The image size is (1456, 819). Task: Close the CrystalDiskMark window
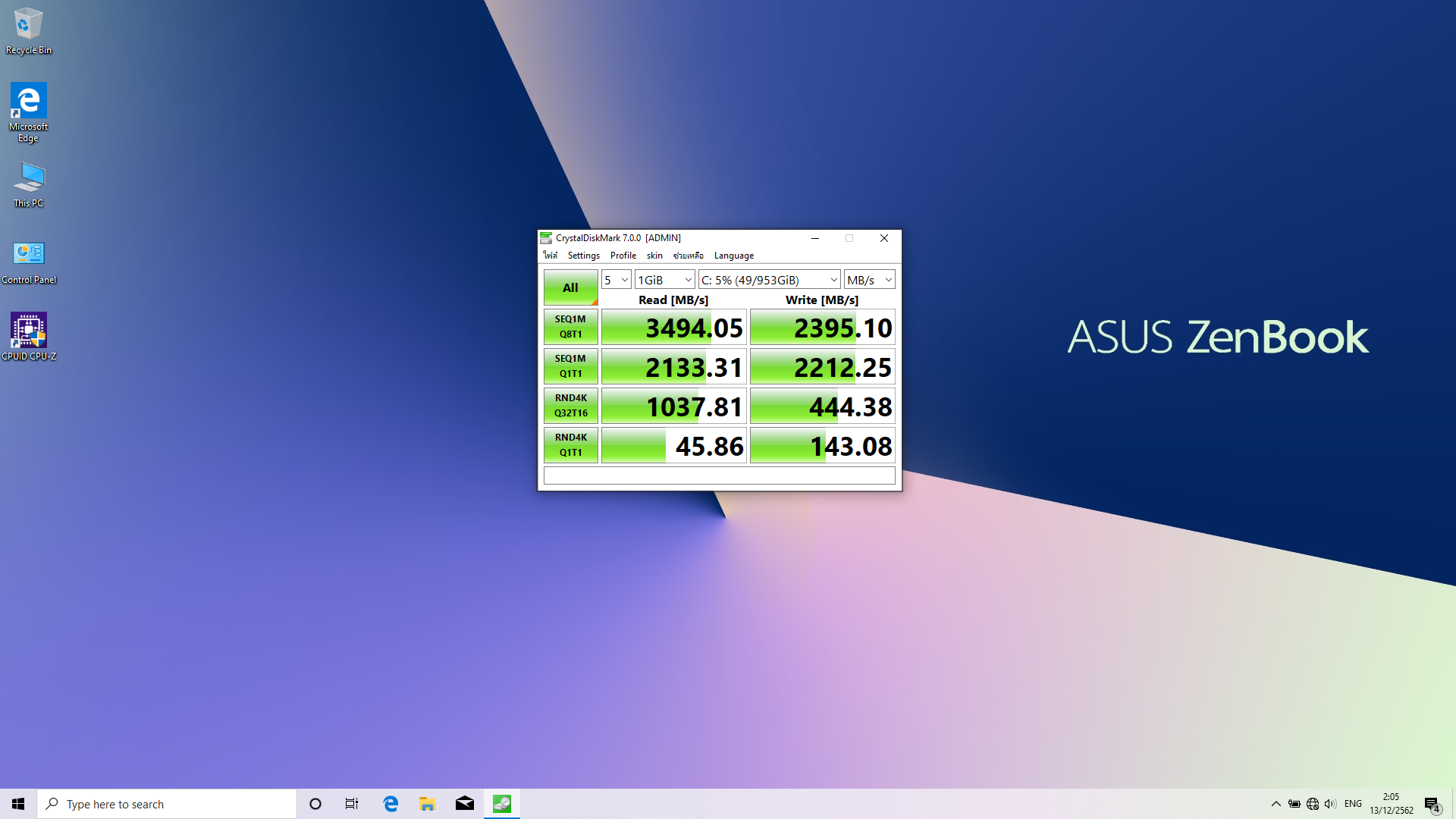(884, 238)
